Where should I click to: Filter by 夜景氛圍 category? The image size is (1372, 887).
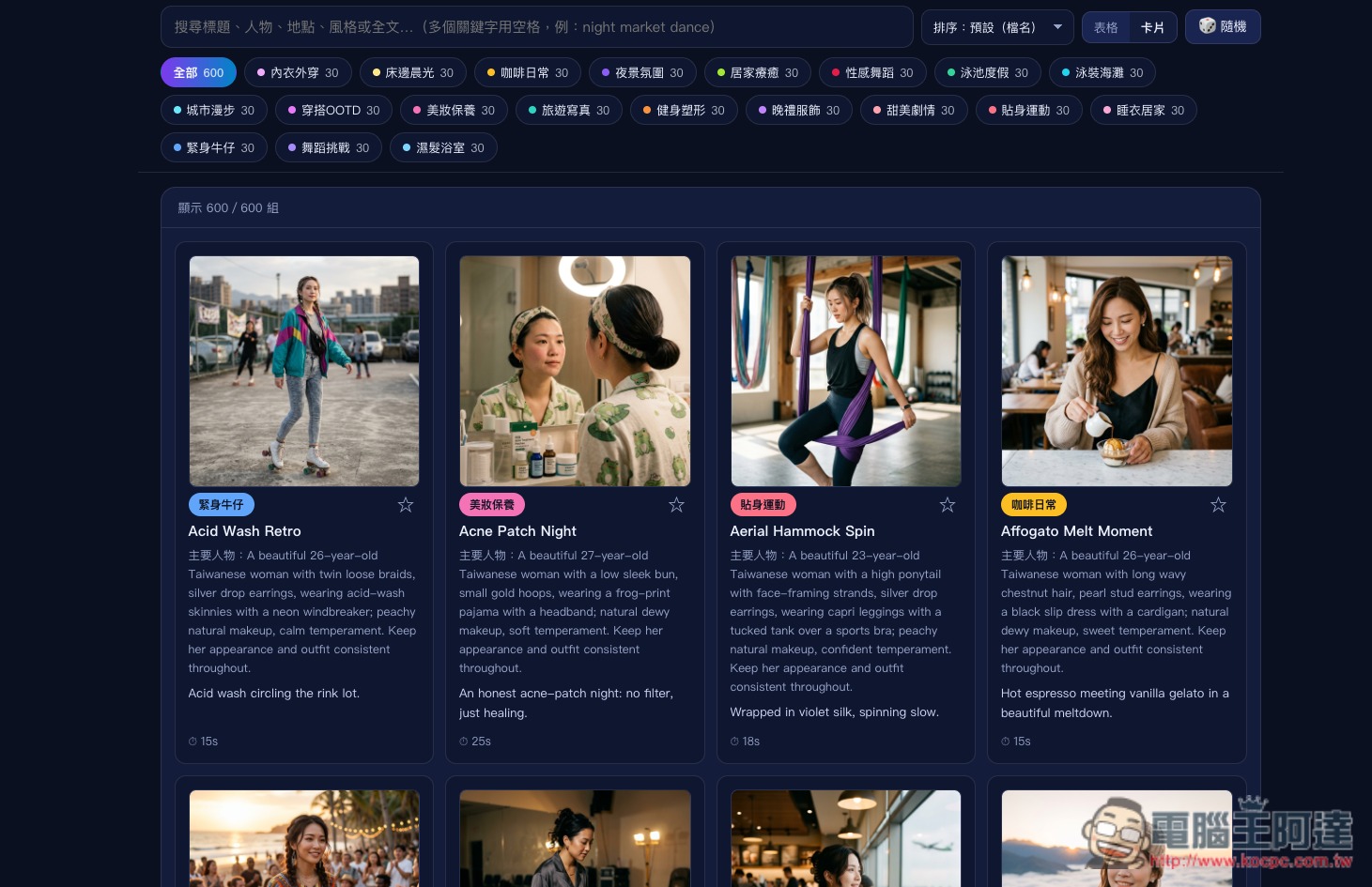pos(642,73)
